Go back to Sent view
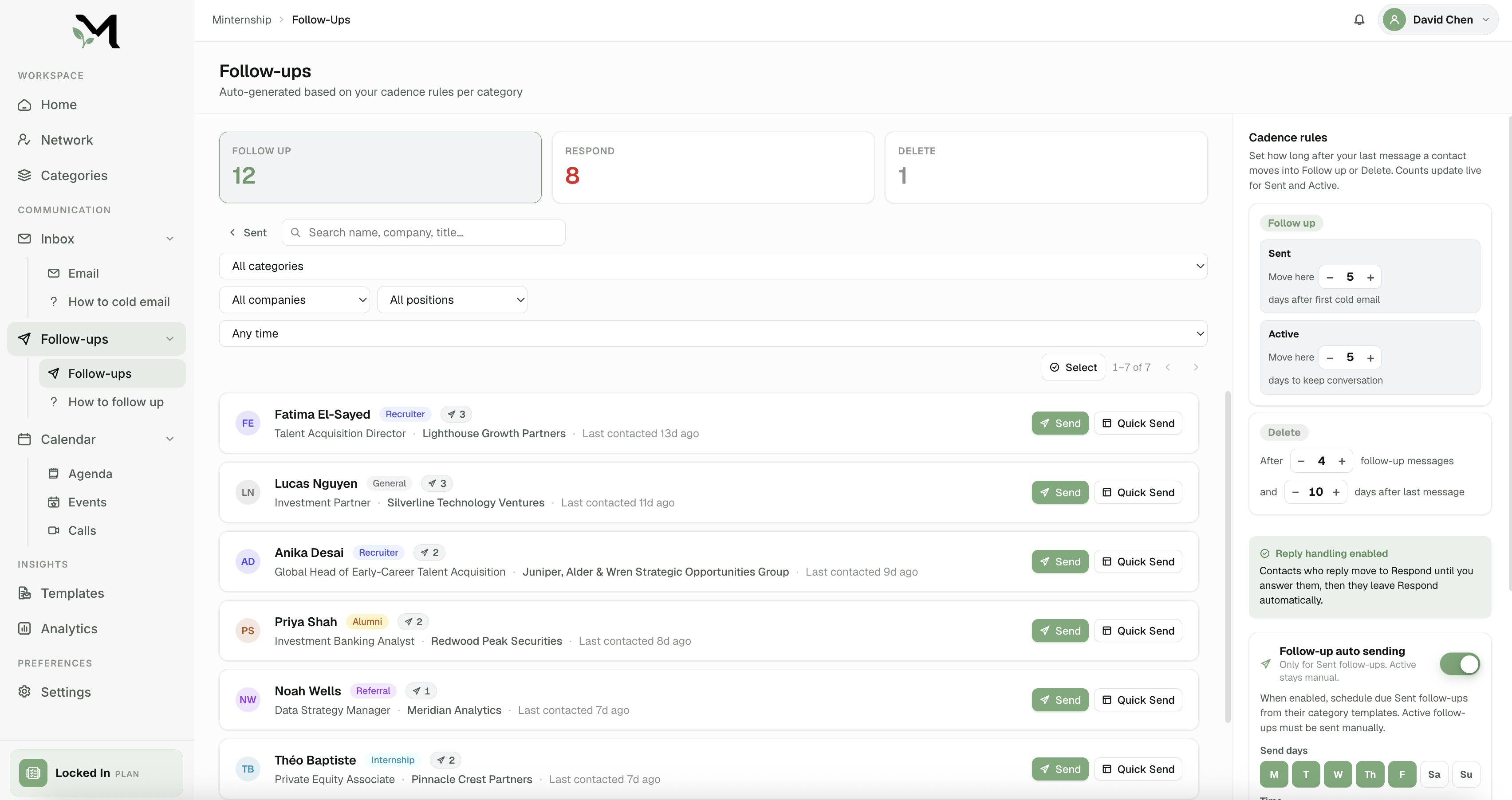Screen dimensions: 1512x800 click(x=248, y=232)
